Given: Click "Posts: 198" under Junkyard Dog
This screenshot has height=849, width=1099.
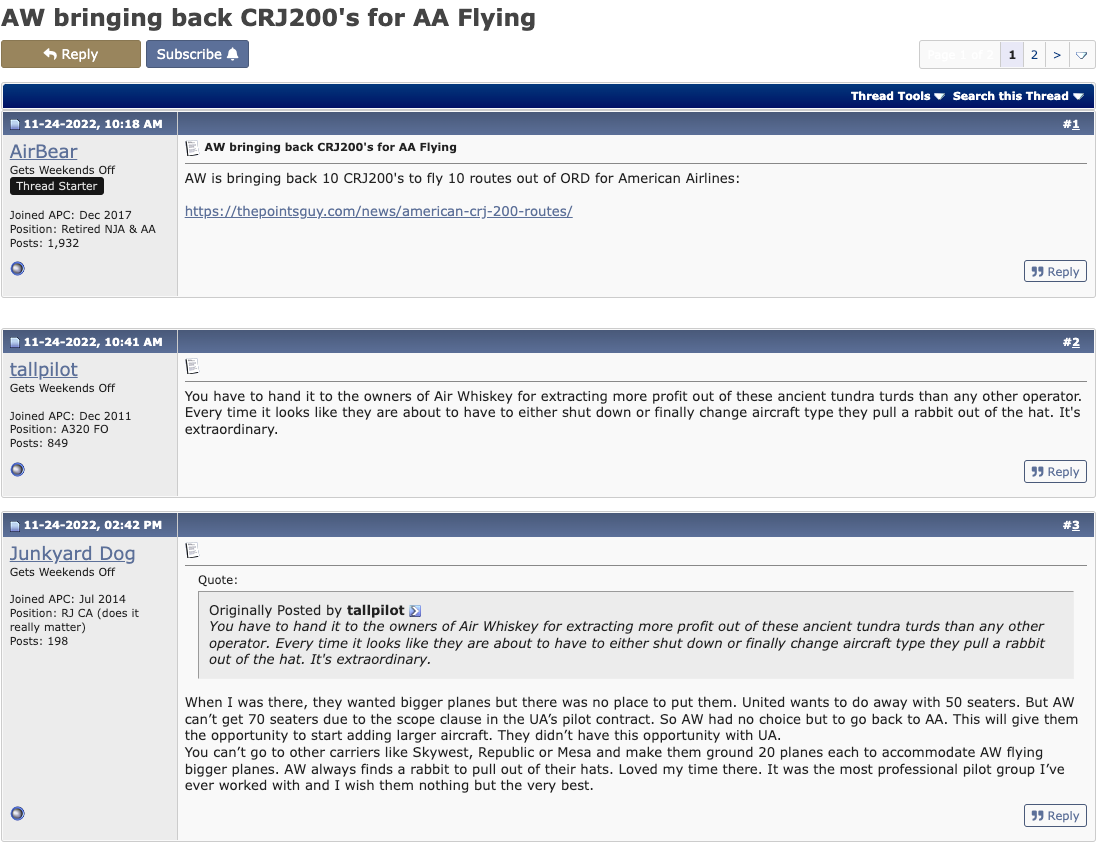Looking at the screenshot, I should pos(39,641).
